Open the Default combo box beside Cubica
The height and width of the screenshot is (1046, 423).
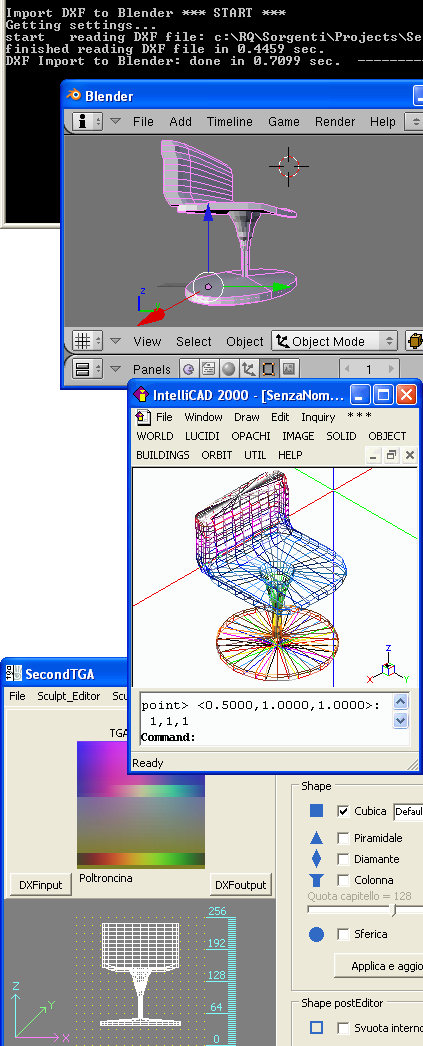click(408, 811)
